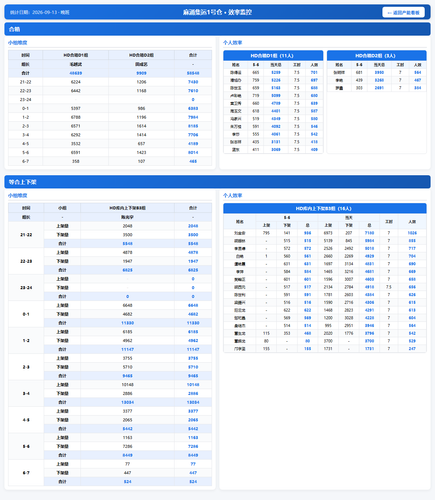Click value 1776 in the lower personal table
This screenshot has width=435, height=500.
pyautogui.click(x=349, y=333)
